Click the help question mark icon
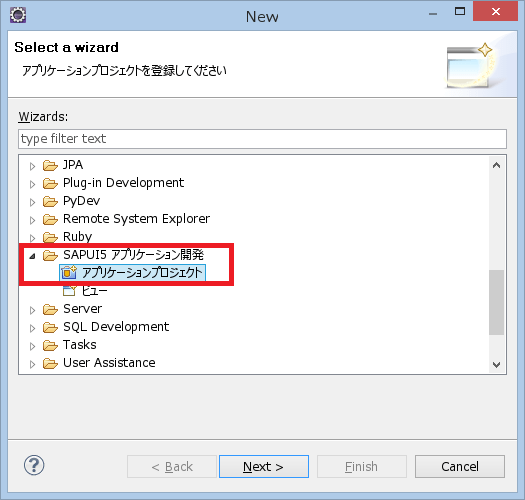The width and height of the screenshot is (525, 500). [34, 465]
